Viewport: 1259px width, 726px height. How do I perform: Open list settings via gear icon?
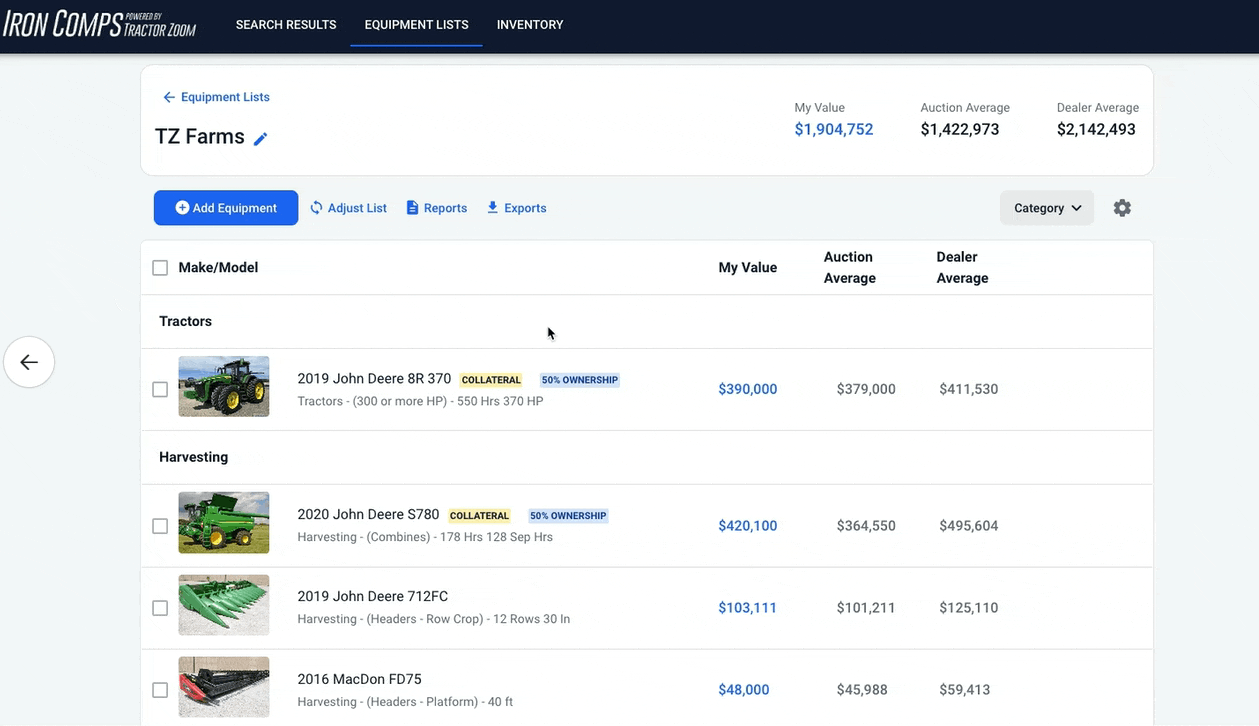pyautogui.click(x=1122, y=208)
